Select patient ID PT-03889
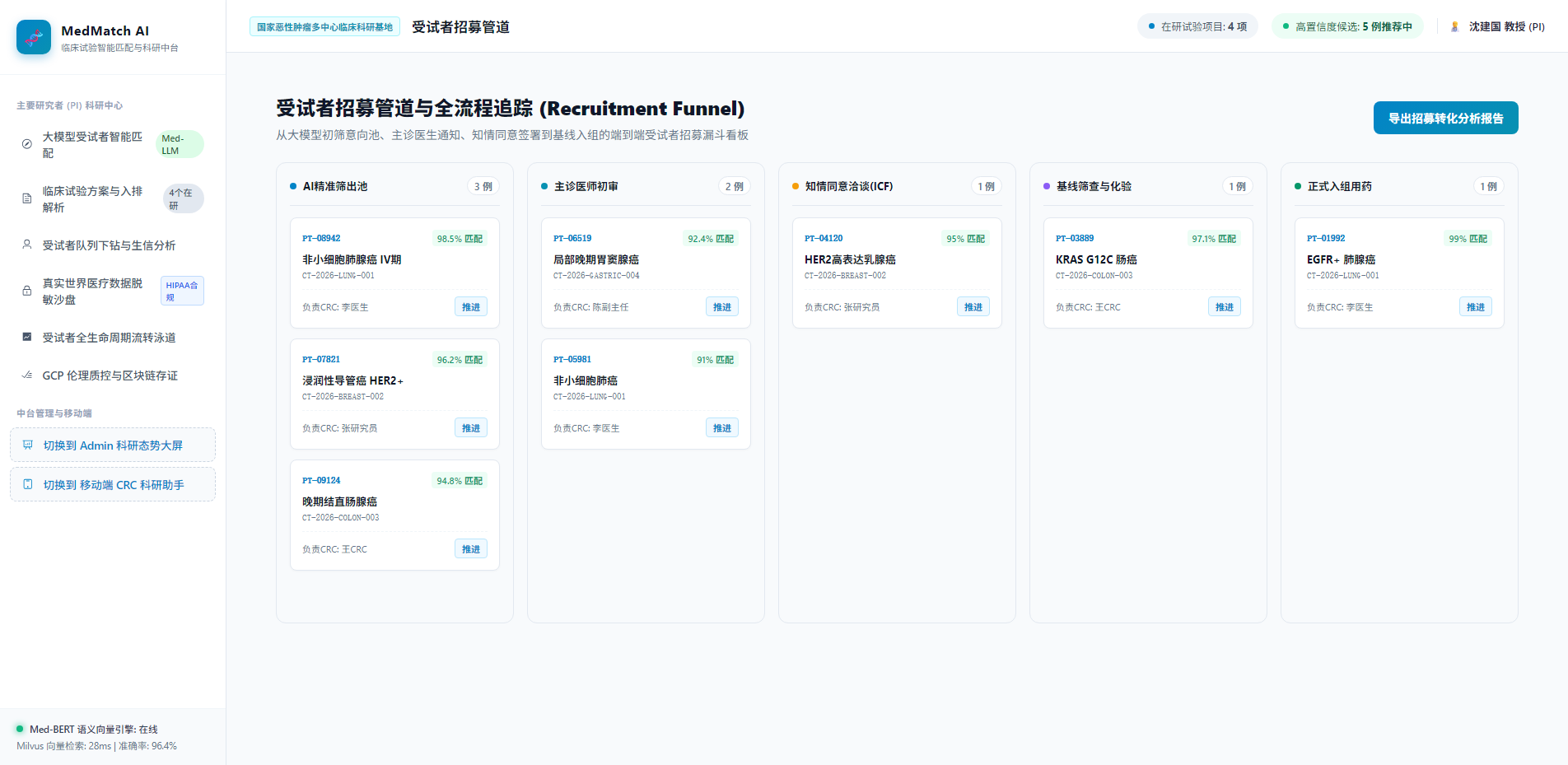Screen dimensions: 1568x765 click(x=1075, y=238)
